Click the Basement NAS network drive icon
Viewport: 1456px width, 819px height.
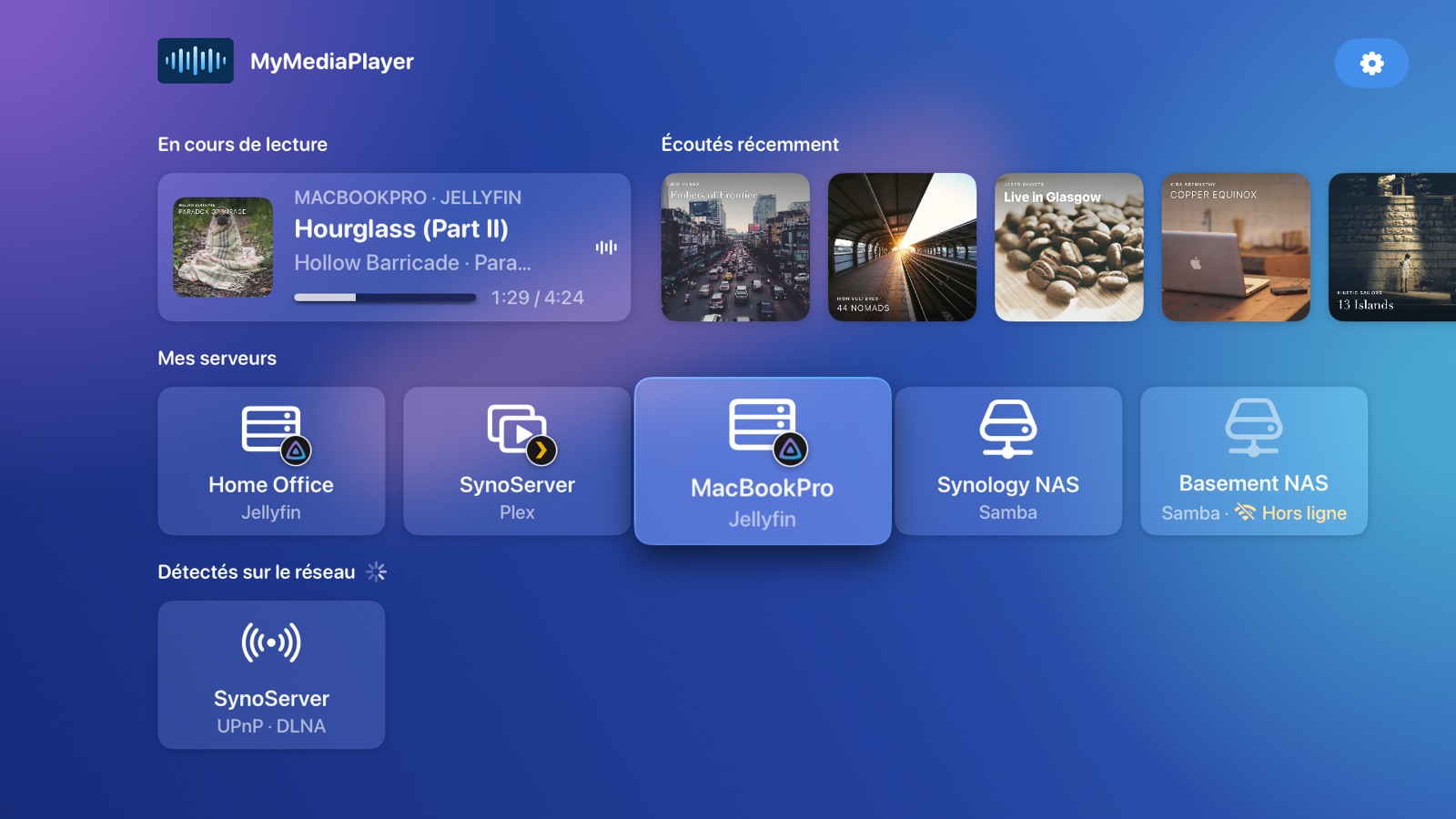[1254, 427]
